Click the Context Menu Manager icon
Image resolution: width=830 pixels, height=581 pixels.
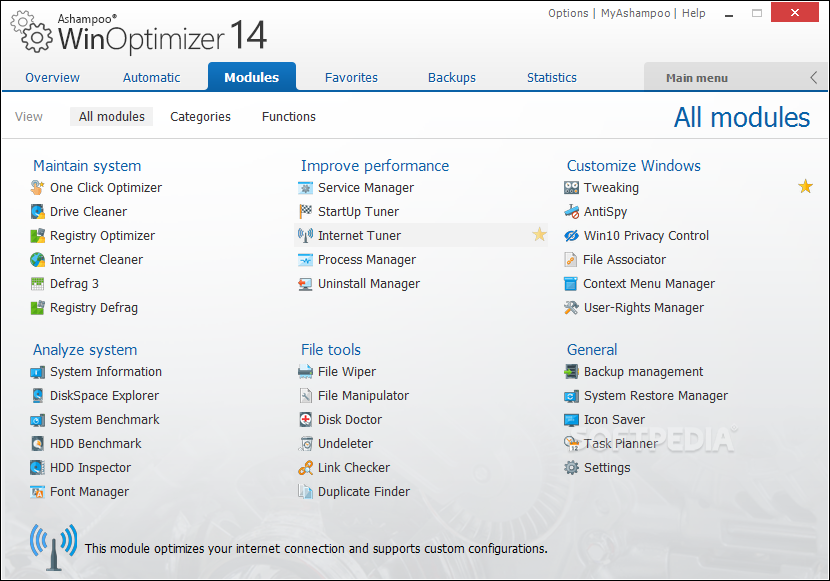(x=571, y=284)
